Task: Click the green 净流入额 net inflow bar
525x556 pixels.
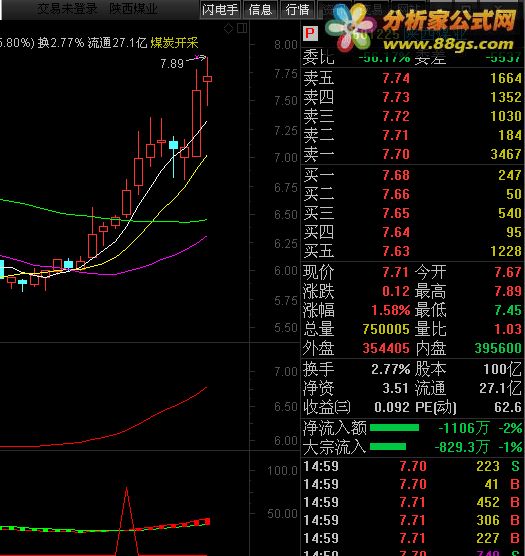Action: pyautogui.click(x=394, y=428)
